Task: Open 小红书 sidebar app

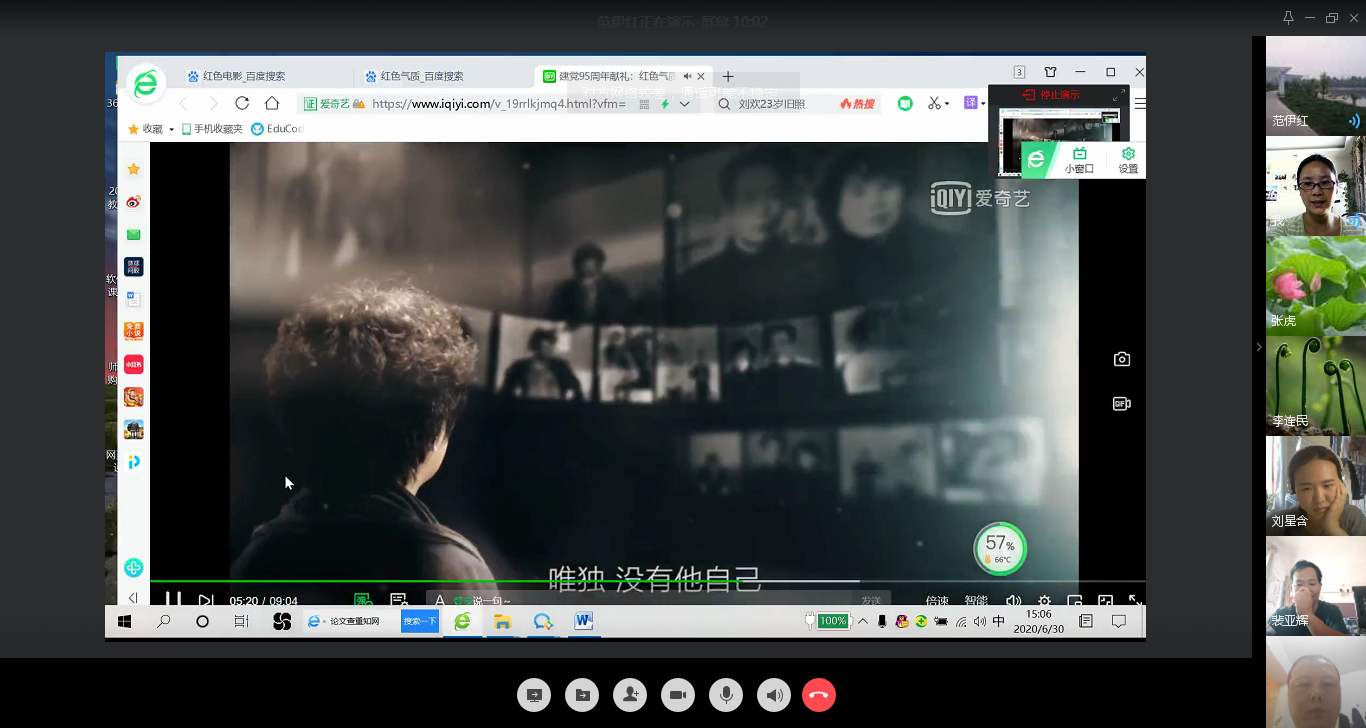Action: click(134, 364)
